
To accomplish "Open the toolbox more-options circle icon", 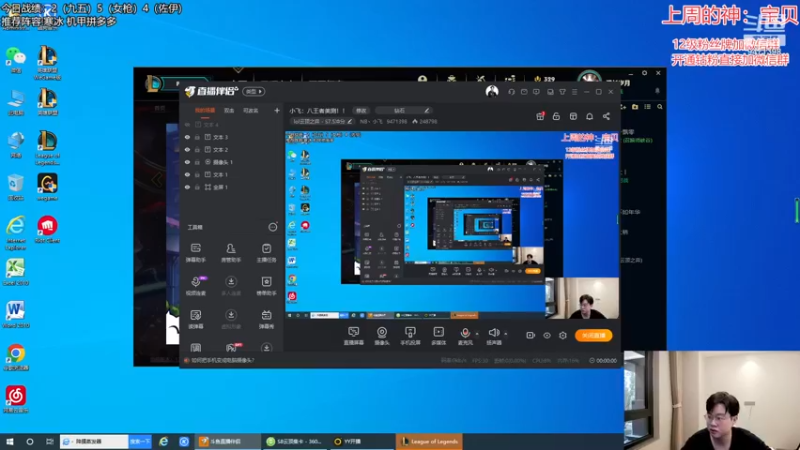I will (x=273, y=227).
